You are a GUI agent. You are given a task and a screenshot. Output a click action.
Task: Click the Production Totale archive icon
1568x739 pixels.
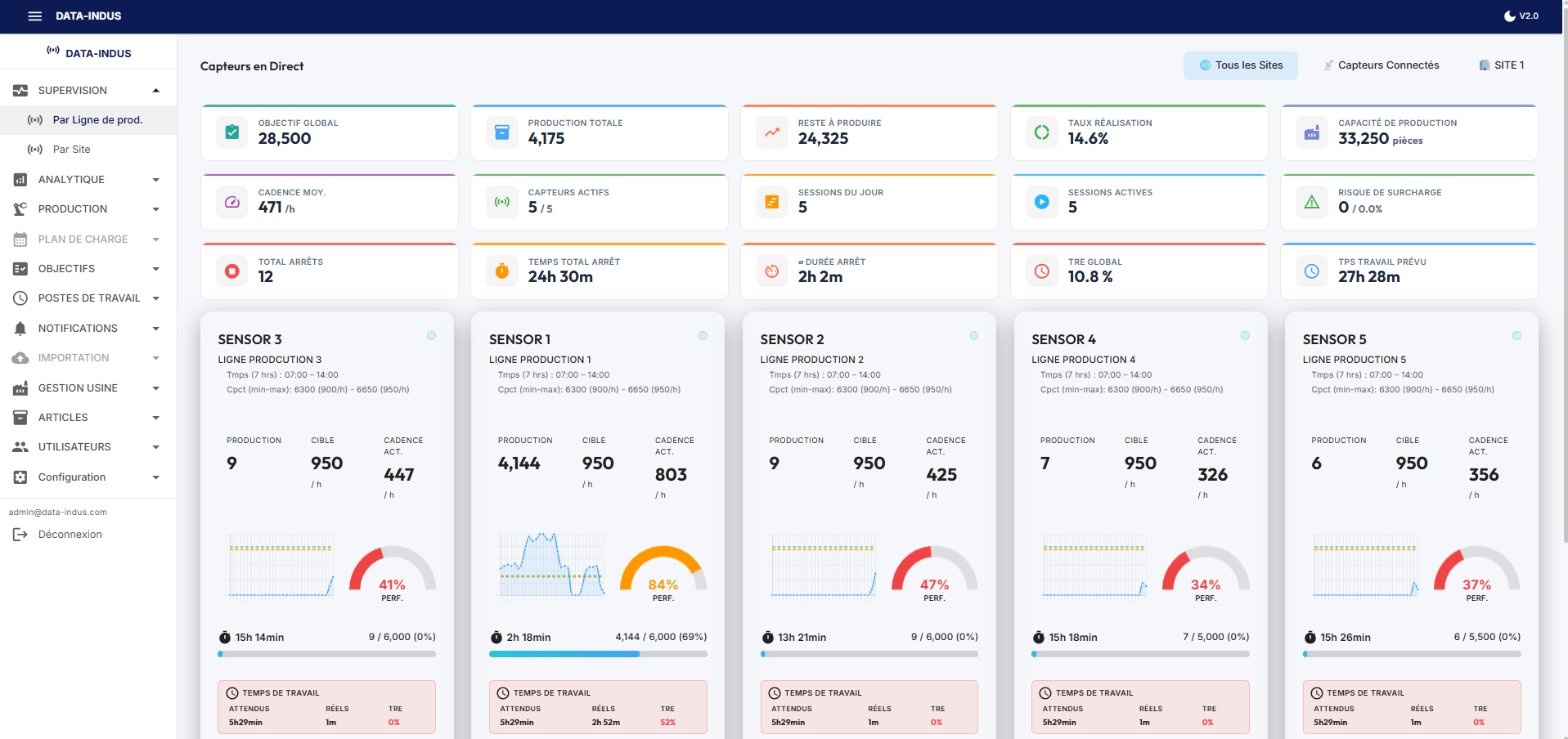tap(502, 132)
